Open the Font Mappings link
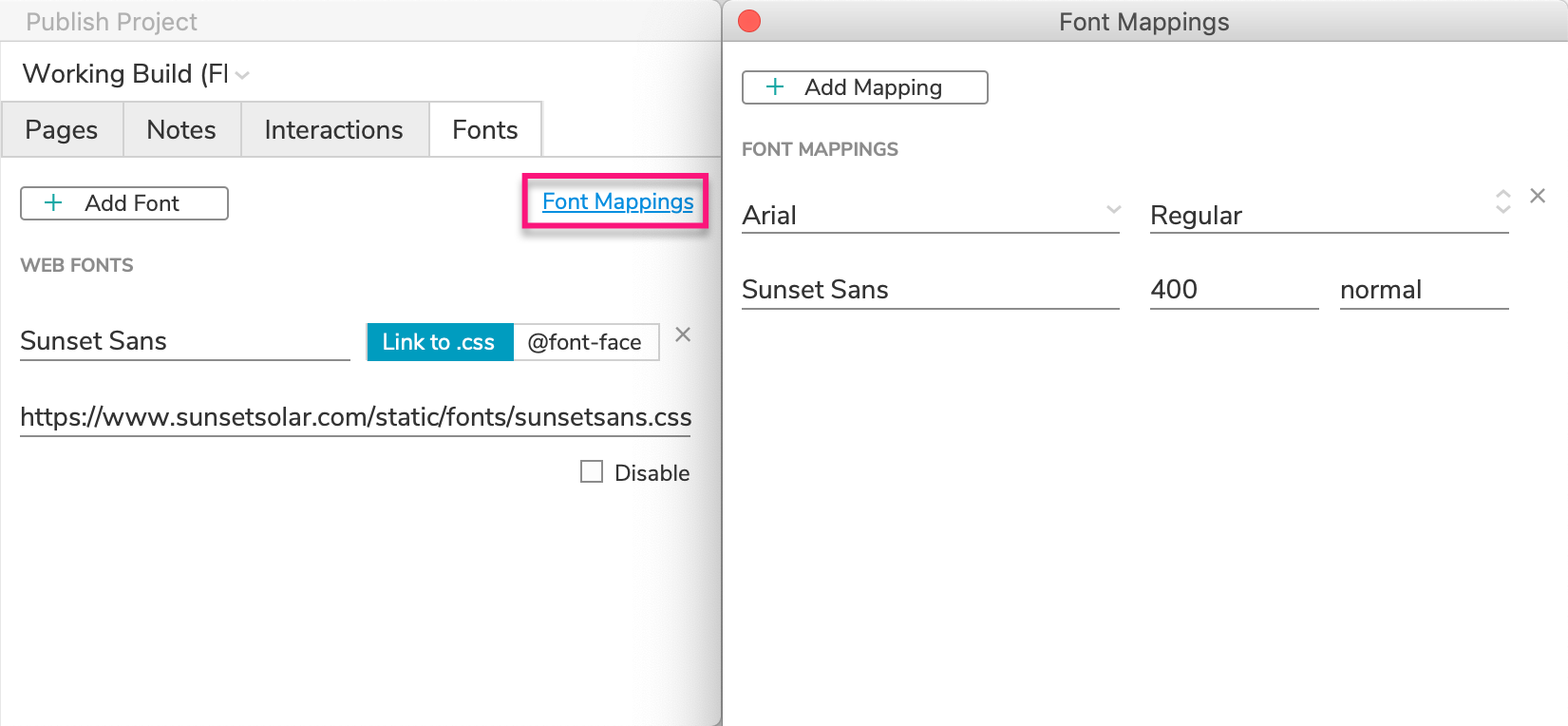The width and height of the screenshot is (1568, 726). (x=617, y=201)
